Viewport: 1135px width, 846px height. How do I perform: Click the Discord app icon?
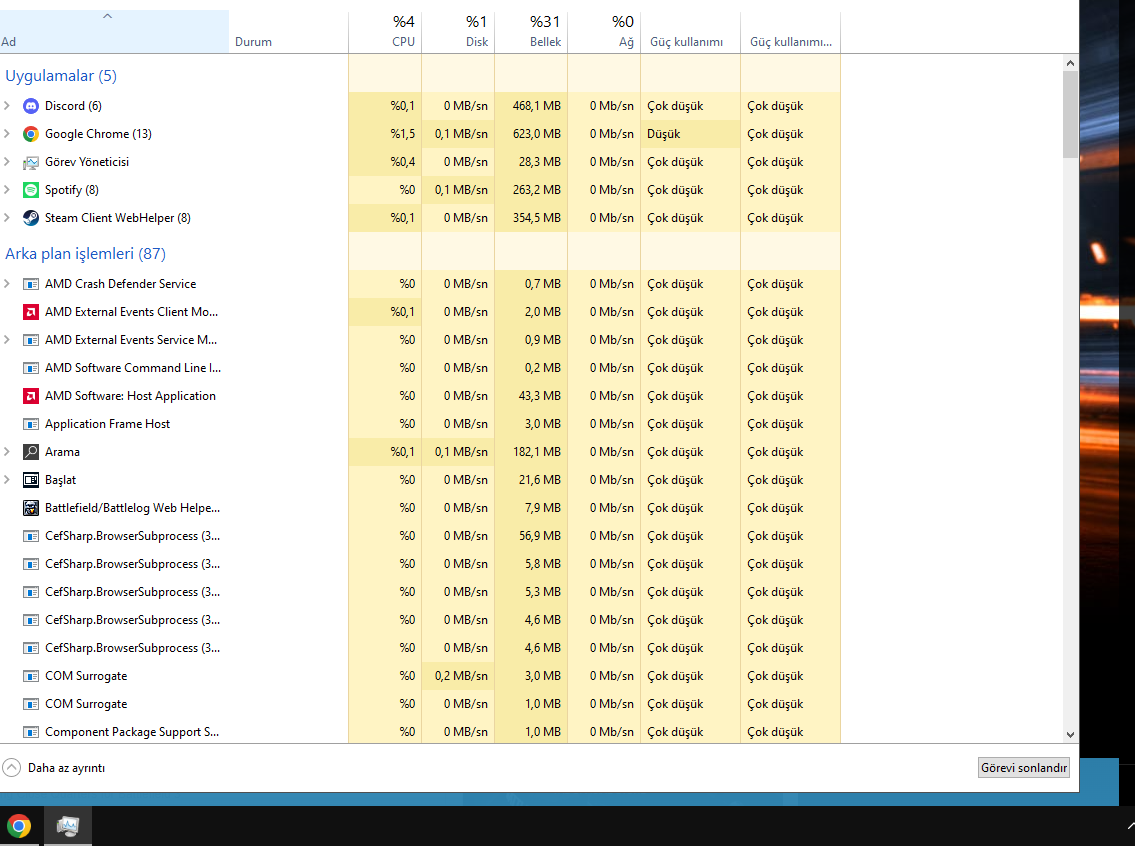pos(30,106)
